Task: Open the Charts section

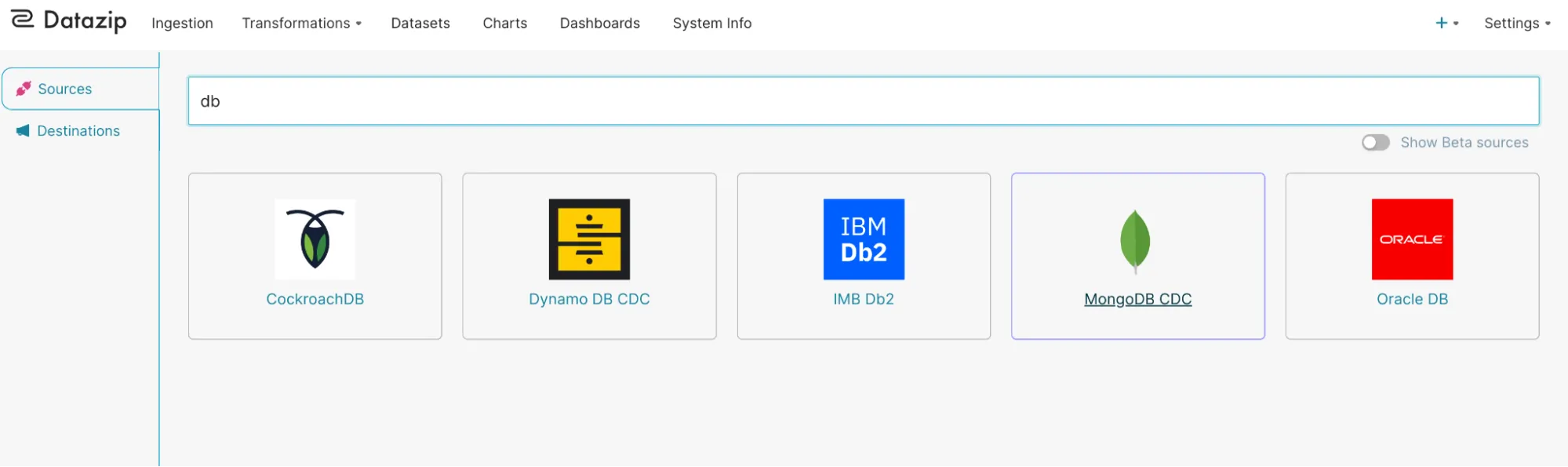Action: 505,24
